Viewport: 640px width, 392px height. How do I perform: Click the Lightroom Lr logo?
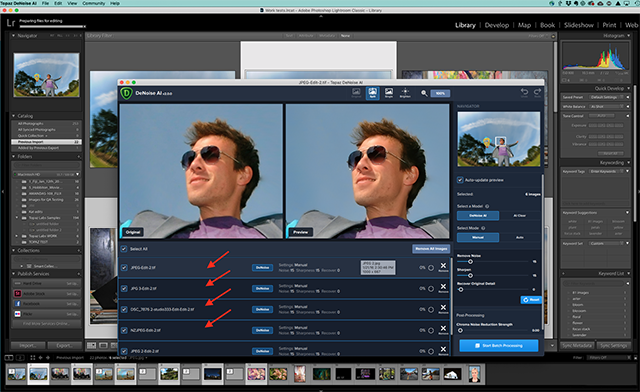pyautogui.click(x=11, y=23)
